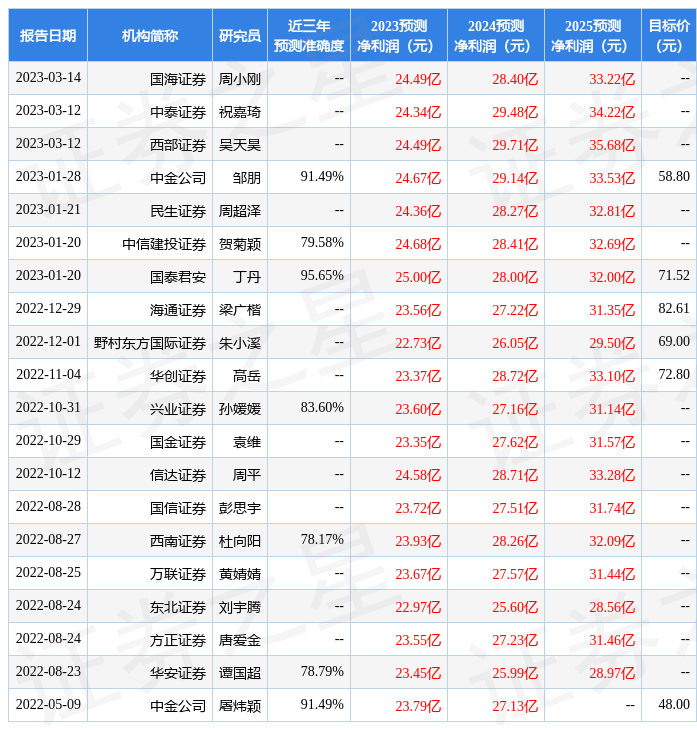Select the date cell 2023-01-28

(x=48, y=176)
